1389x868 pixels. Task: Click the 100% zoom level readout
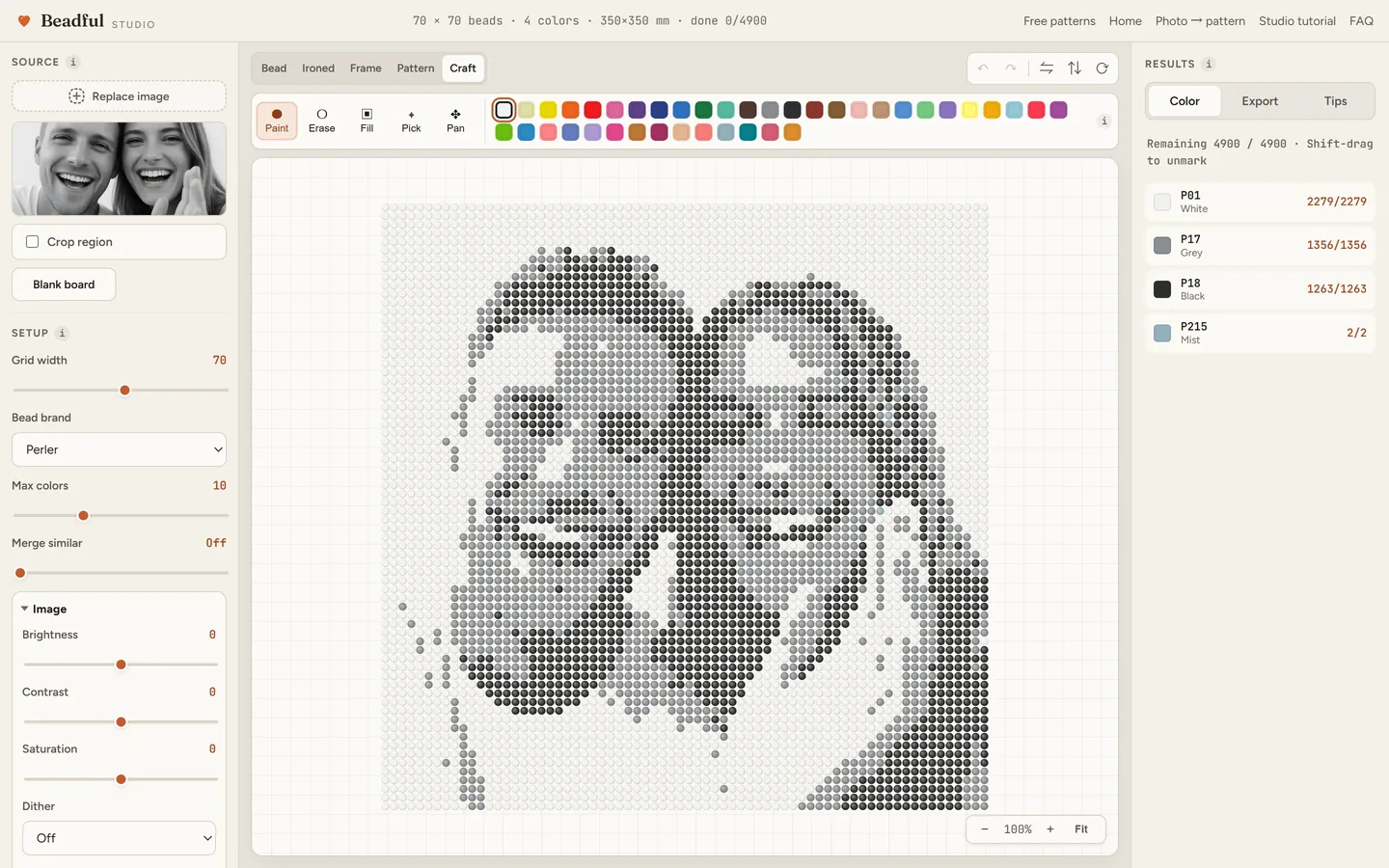pyautogui.click(x=1018, y=829)
